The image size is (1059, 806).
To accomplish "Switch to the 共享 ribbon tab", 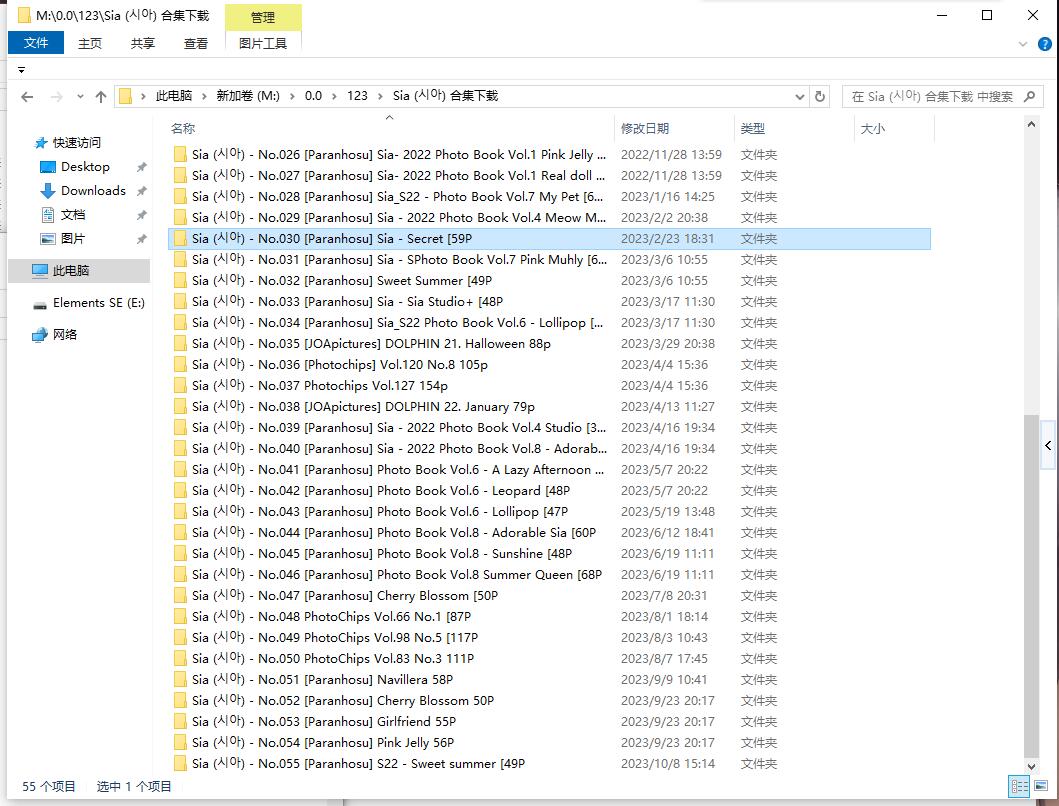I will pos(143,43).
